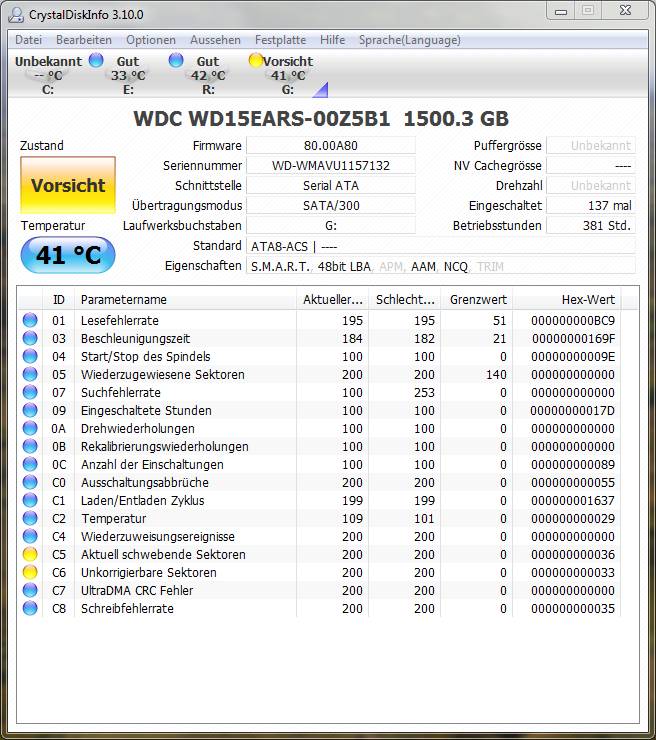The image size is (656, 740).
Task: Click the Drehzahl field Unbekannt
Action: 591,185
